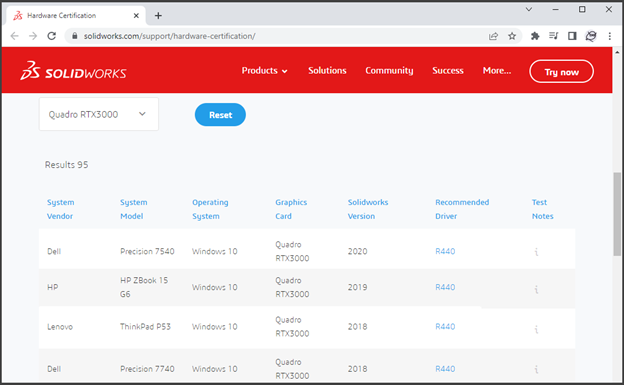Image resolution: width=624 pixels, height=385 pixels.
Task: View test notes for Dell Precision 7540
Action: tap(536, 252)
